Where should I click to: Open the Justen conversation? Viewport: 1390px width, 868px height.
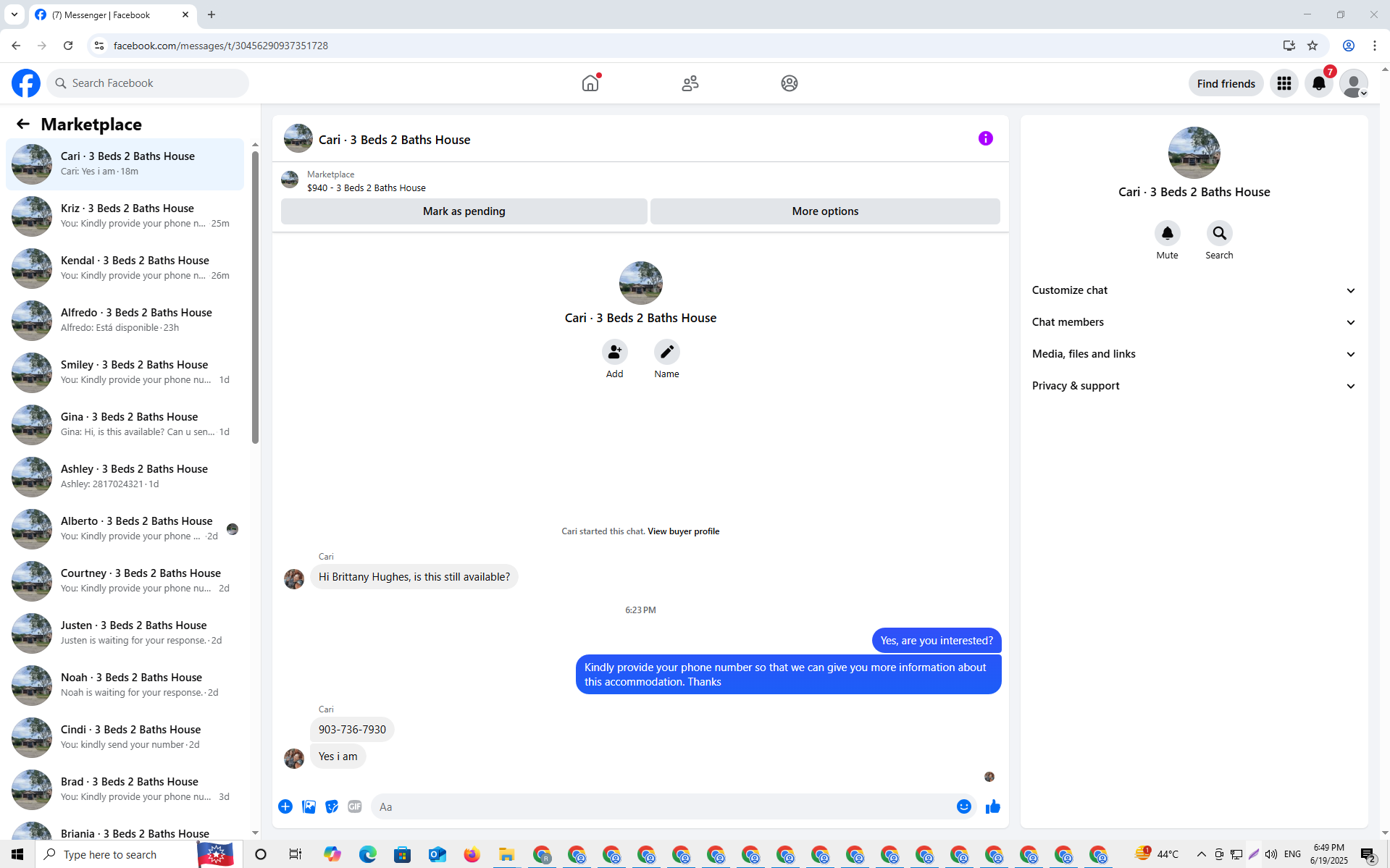point(125,633)
